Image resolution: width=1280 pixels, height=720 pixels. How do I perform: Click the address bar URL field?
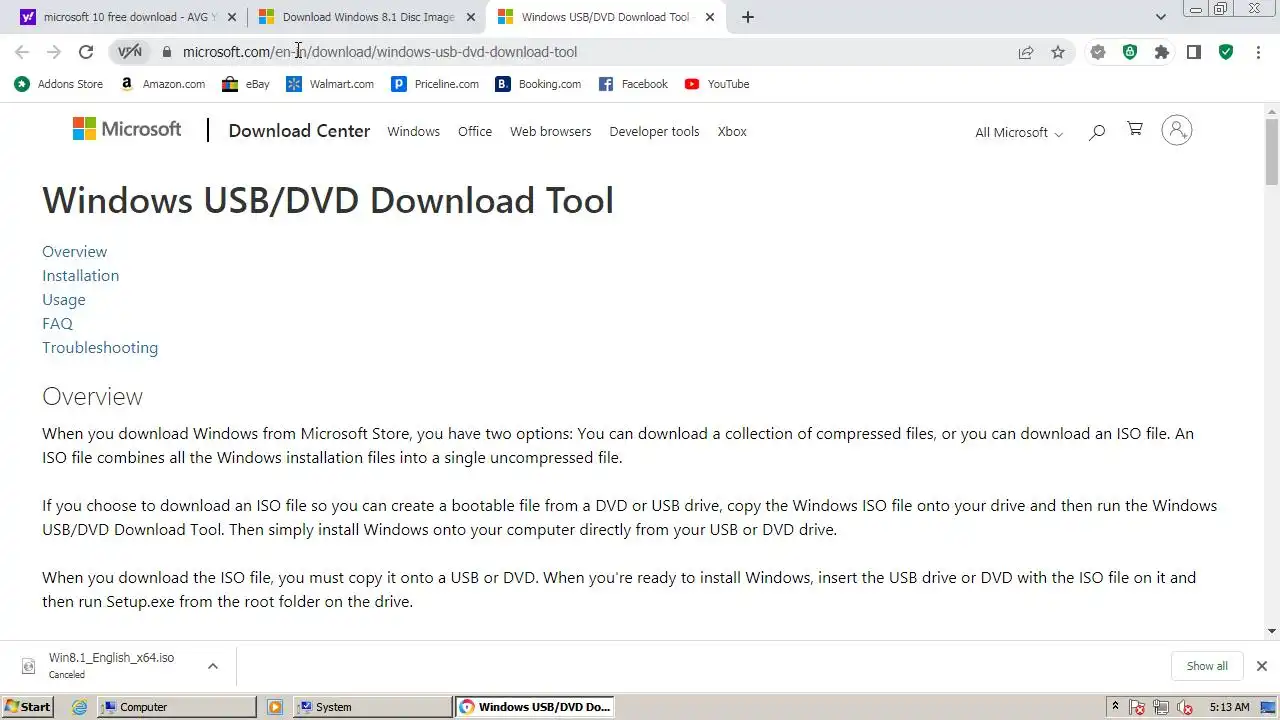(x=590, y=52)
